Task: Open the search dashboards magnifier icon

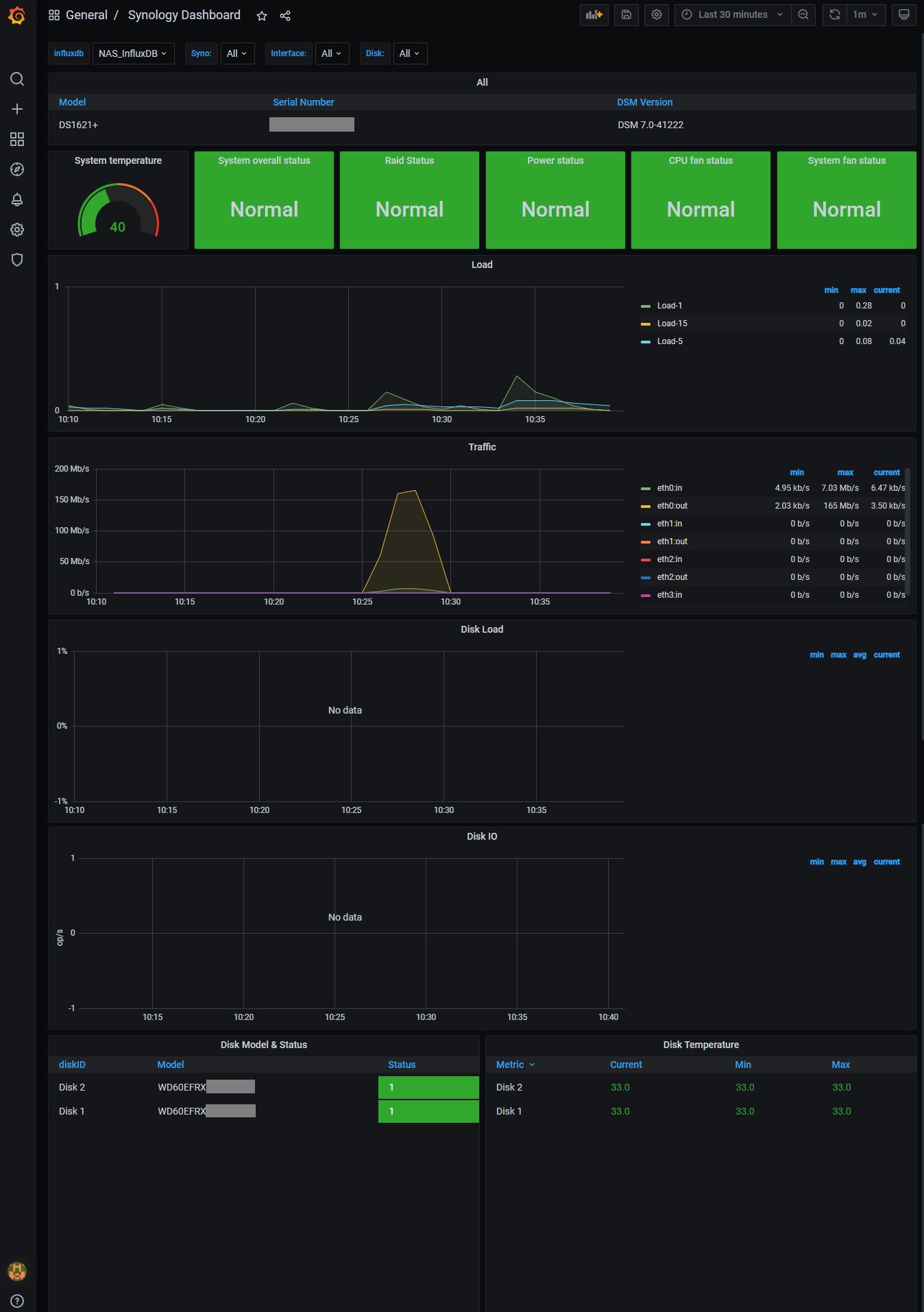Action: [x=17, y=79]
